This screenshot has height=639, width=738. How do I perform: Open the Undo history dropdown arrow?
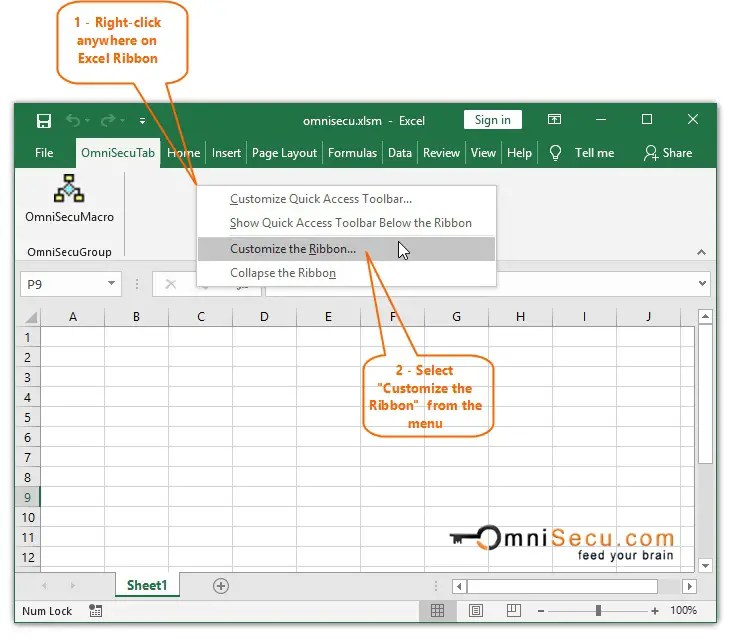[87, 121]
